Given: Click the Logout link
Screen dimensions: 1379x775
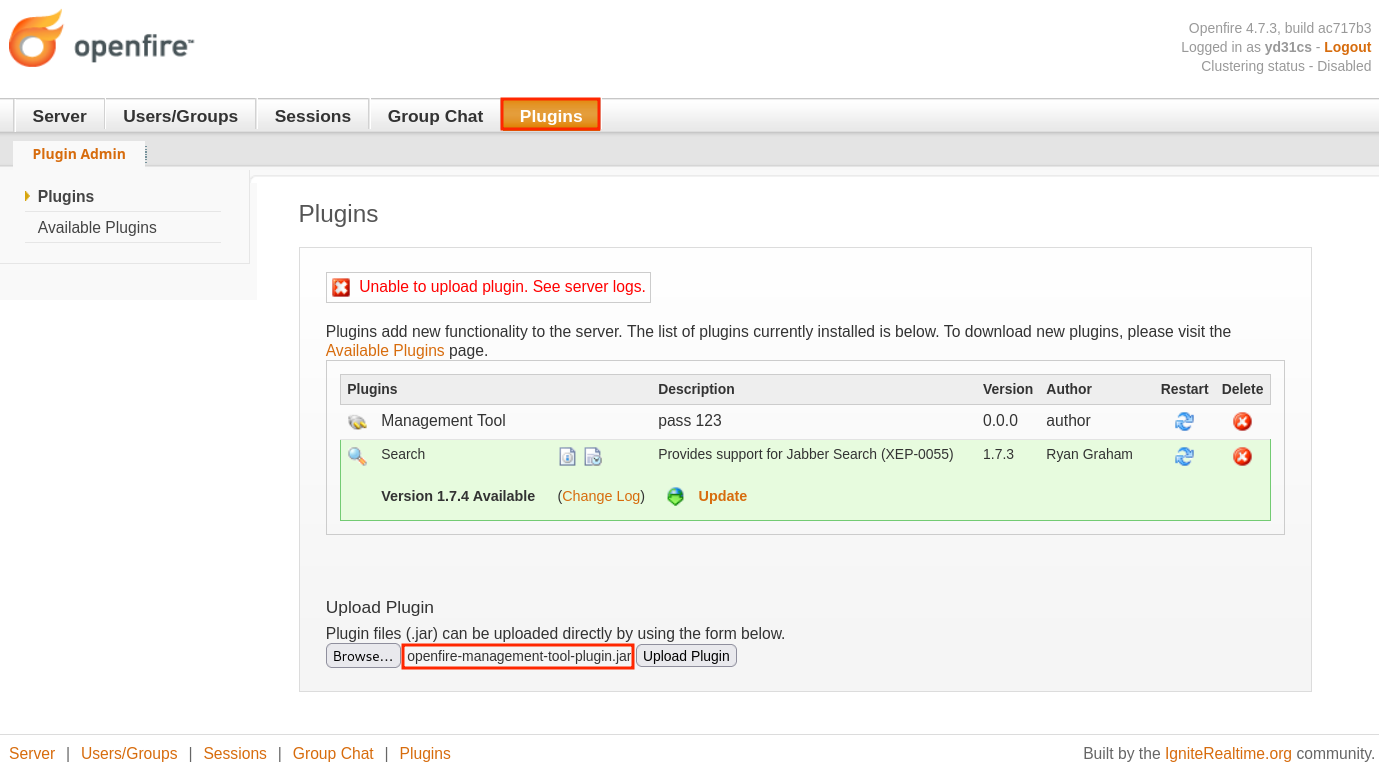Looking at the screenshot, I should (1347, 47).
